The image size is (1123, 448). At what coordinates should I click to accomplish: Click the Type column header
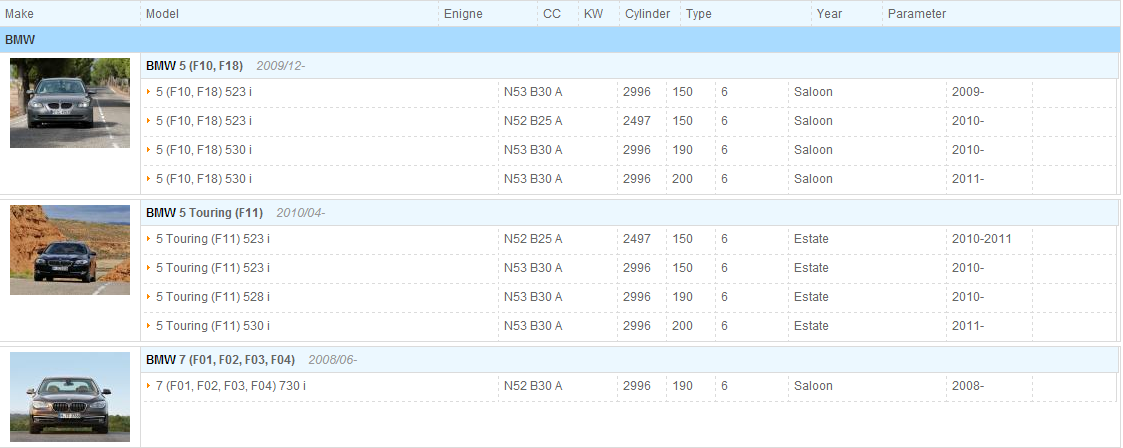(x=699, y=14)
